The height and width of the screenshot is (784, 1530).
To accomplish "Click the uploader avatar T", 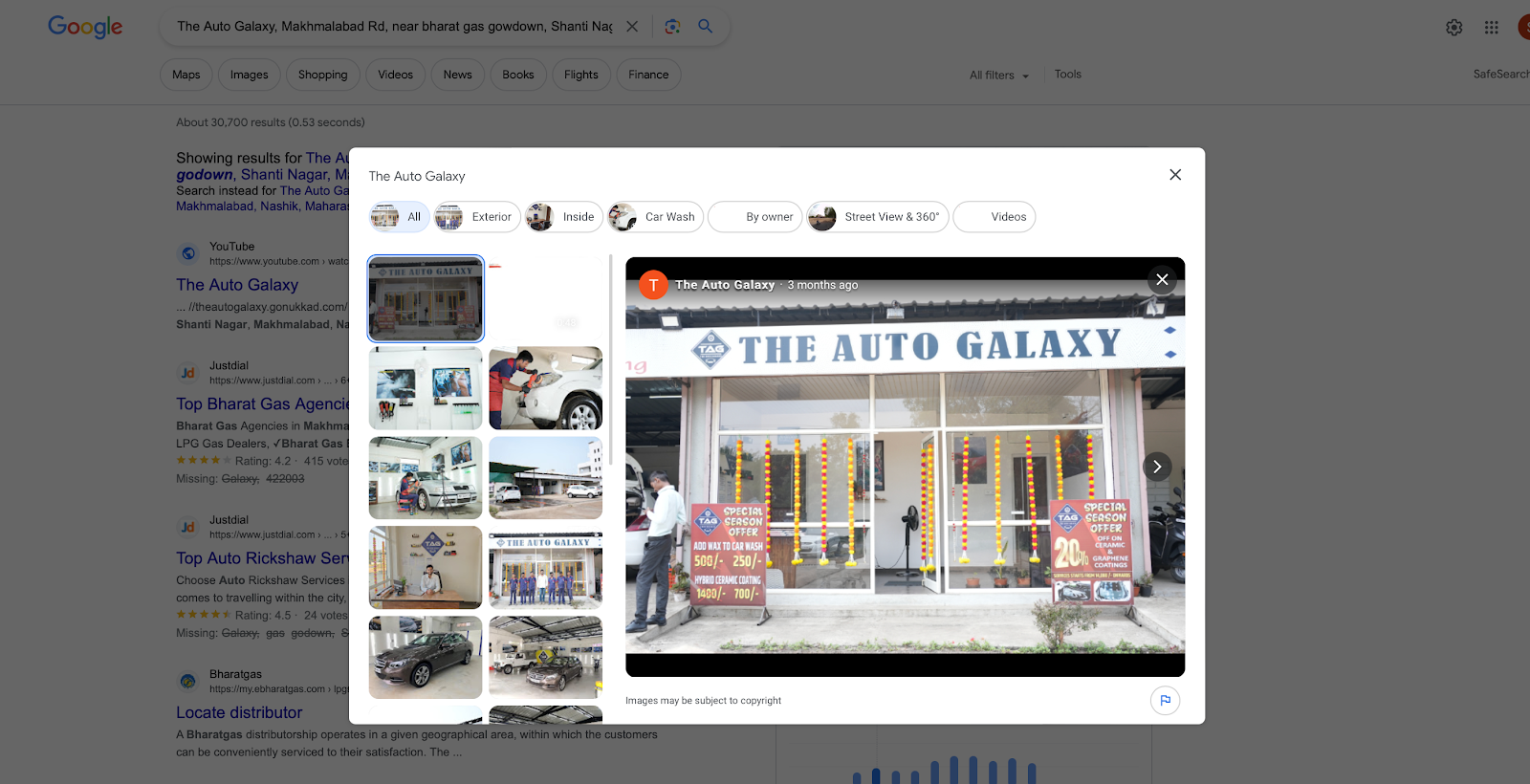I will click(x=653, y=285).
